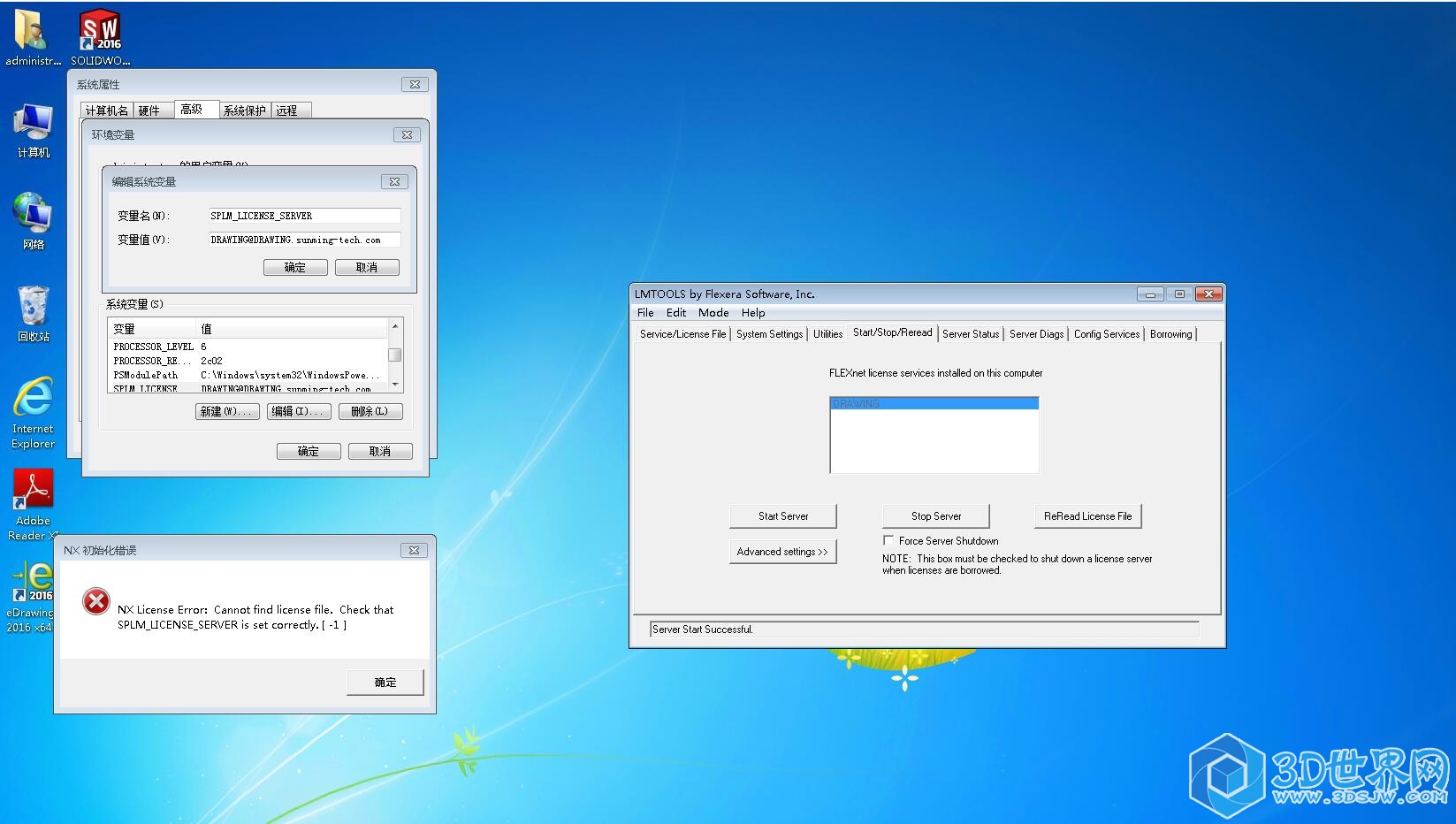Screen dimensions: 1456x824
Task: Select PSModulePath variable row
Action: point(248,375)
